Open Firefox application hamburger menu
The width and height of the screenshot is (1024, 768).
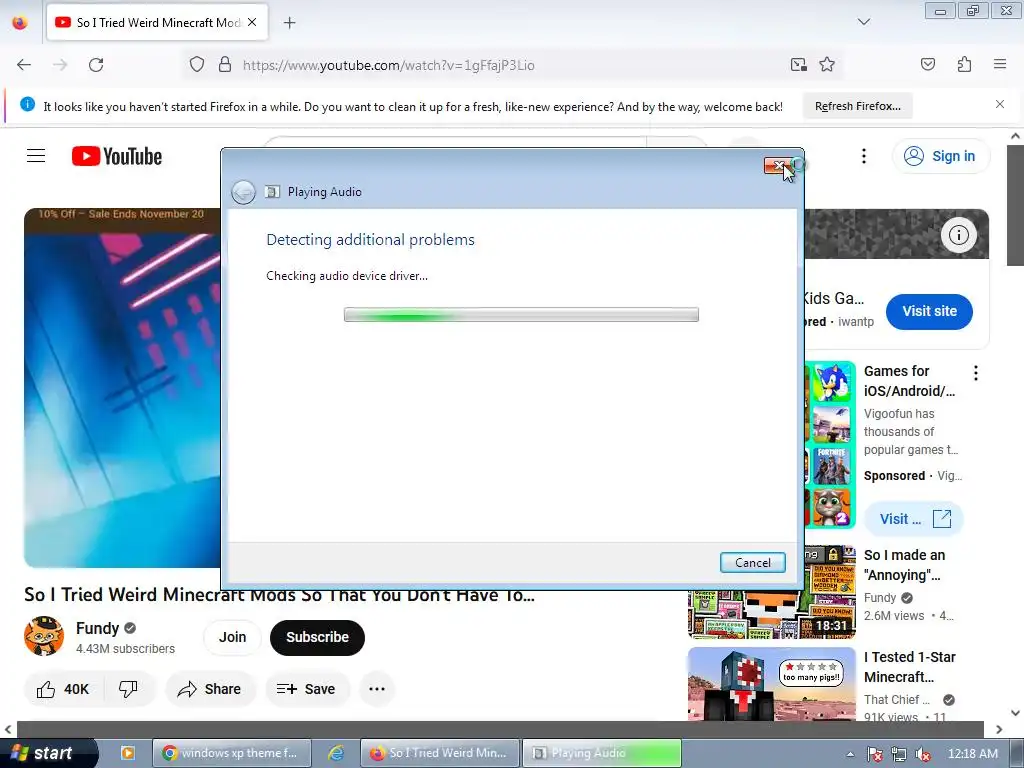(1000, 64)
